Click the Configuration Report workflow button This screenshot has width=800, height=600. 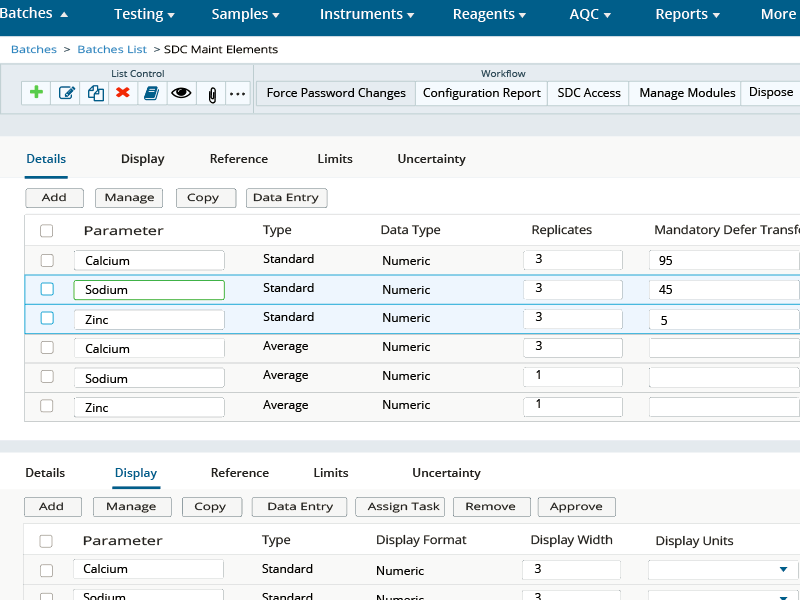[481, 93]
